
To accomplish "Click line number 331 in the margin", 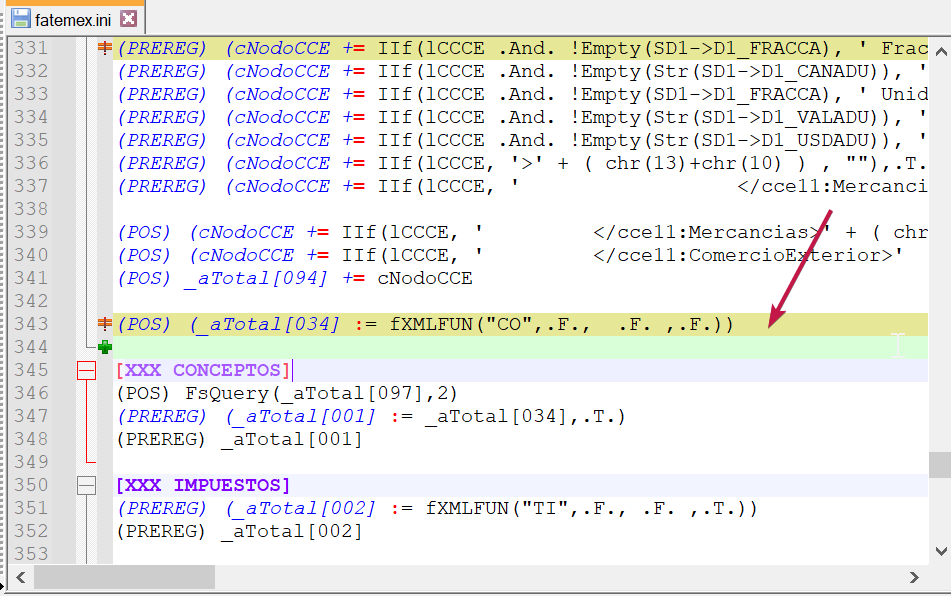I will click(31, 48).
